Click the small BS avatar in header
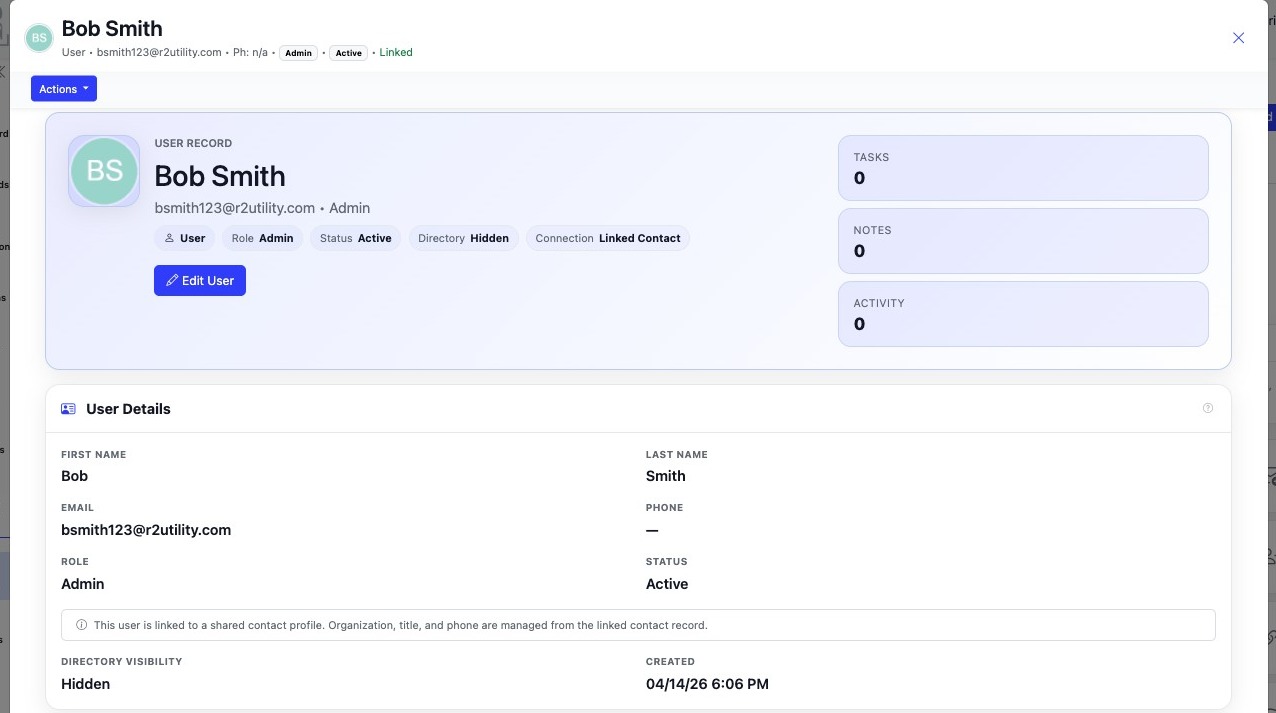This screenshot has width=1276, height=713. (39, 38)
